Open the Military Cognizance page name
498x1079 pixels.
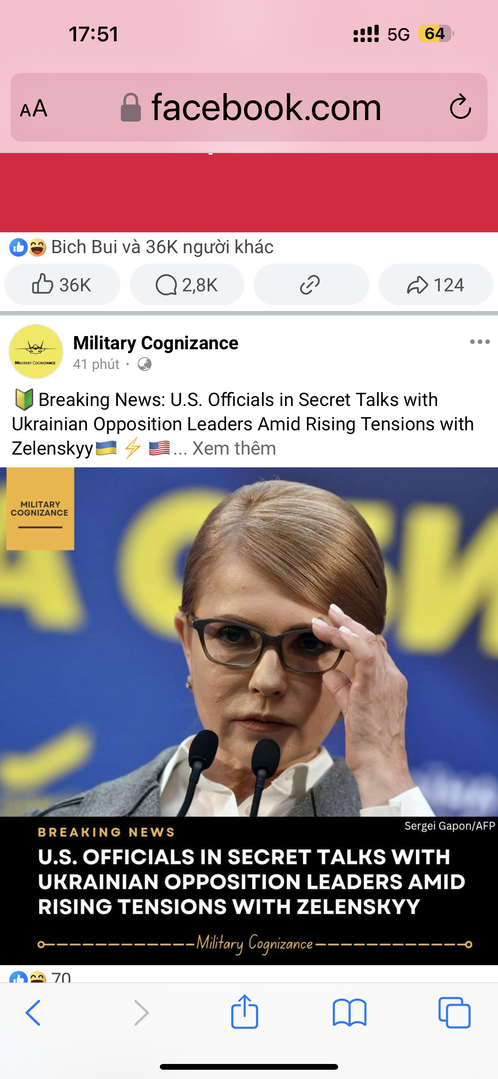click(x=155, y=343)
